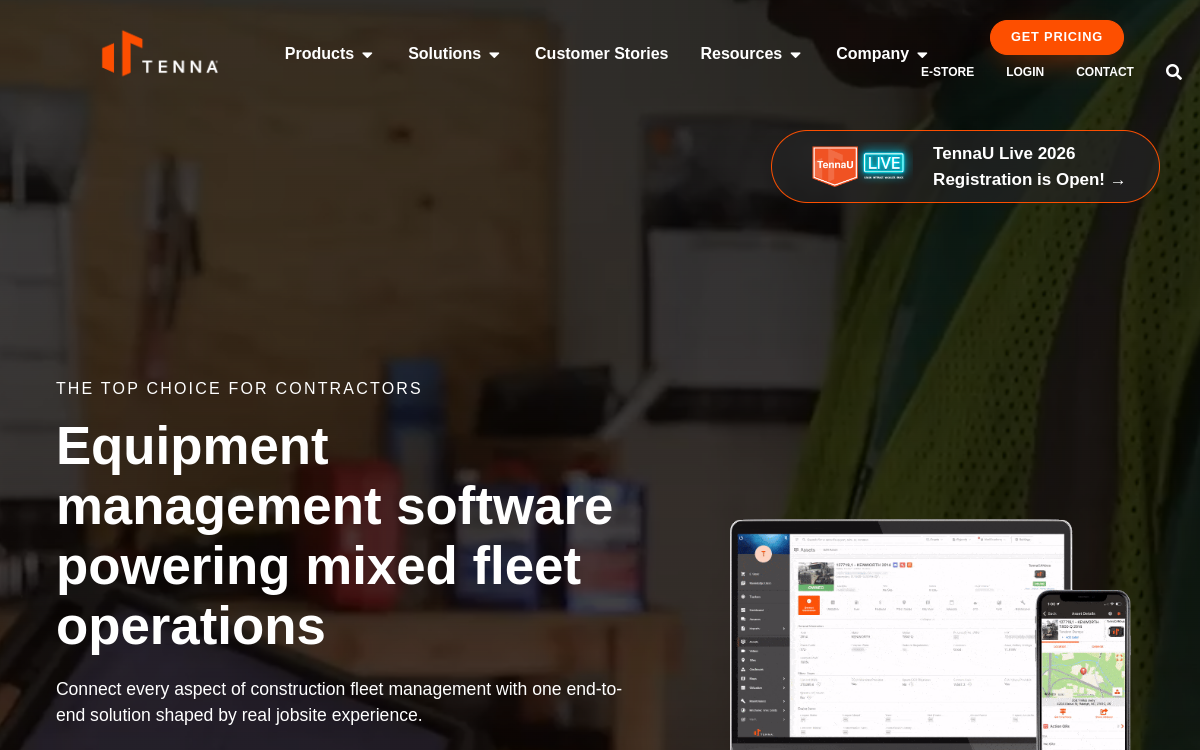Viewport: 1200px width, 750px height.
Task: Click the "Equipment management software" headline
Action: [x=335, y=535]
